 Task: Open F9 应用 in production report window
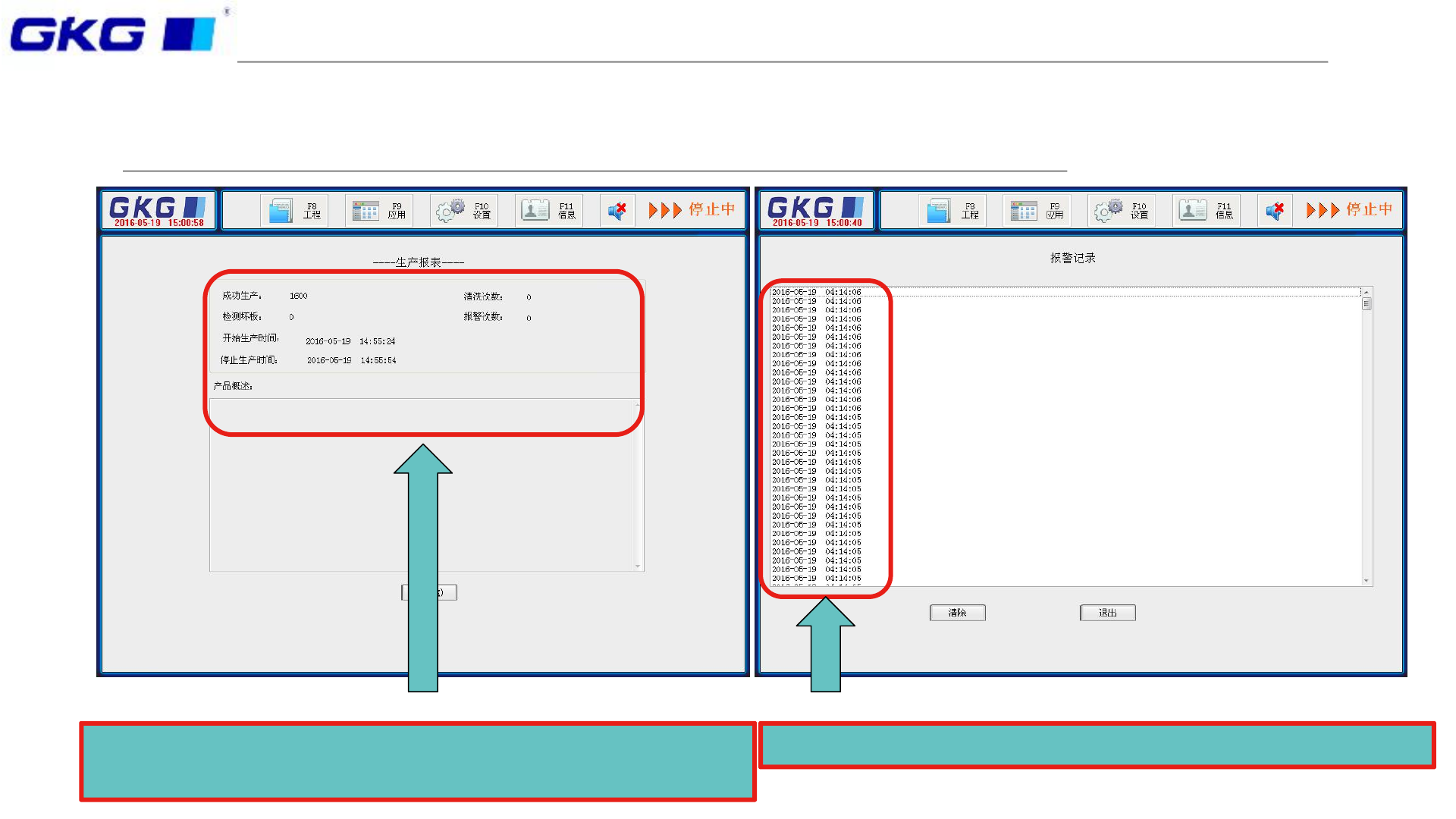point(379,210)
